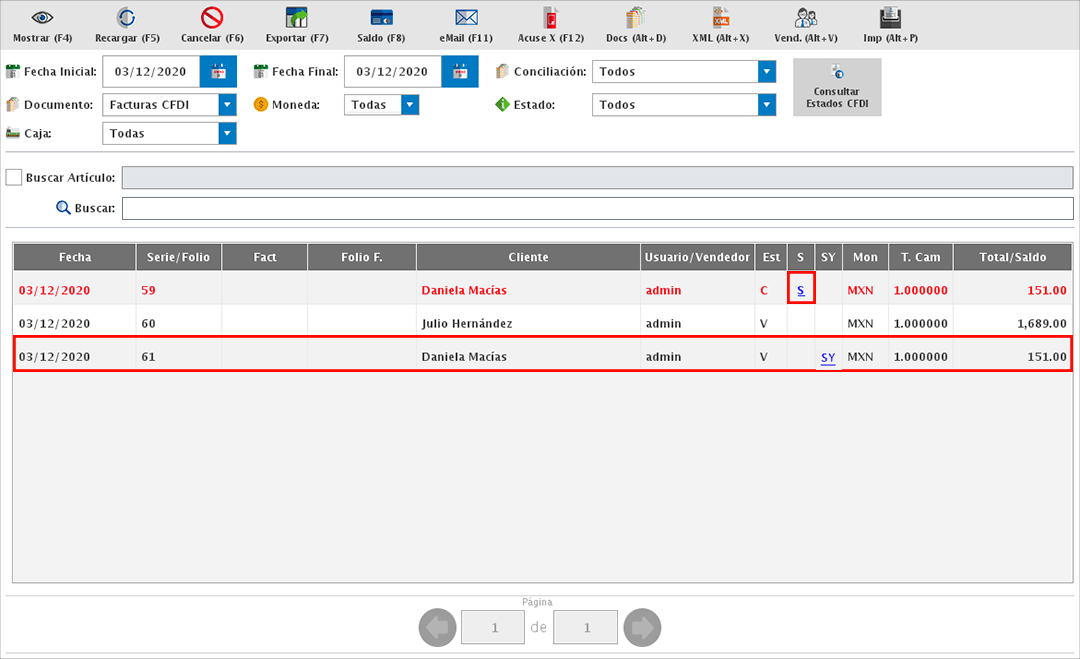Click the Consultar Estados CFDI button

(x=837, y=87)
